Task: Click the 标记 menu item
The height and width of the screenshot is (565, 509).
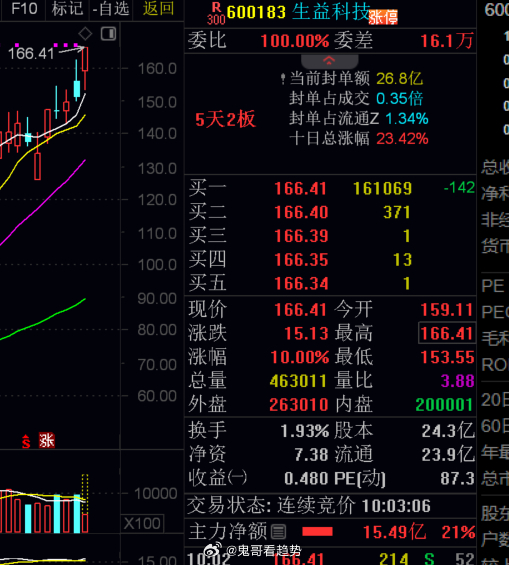Action: 67,9
